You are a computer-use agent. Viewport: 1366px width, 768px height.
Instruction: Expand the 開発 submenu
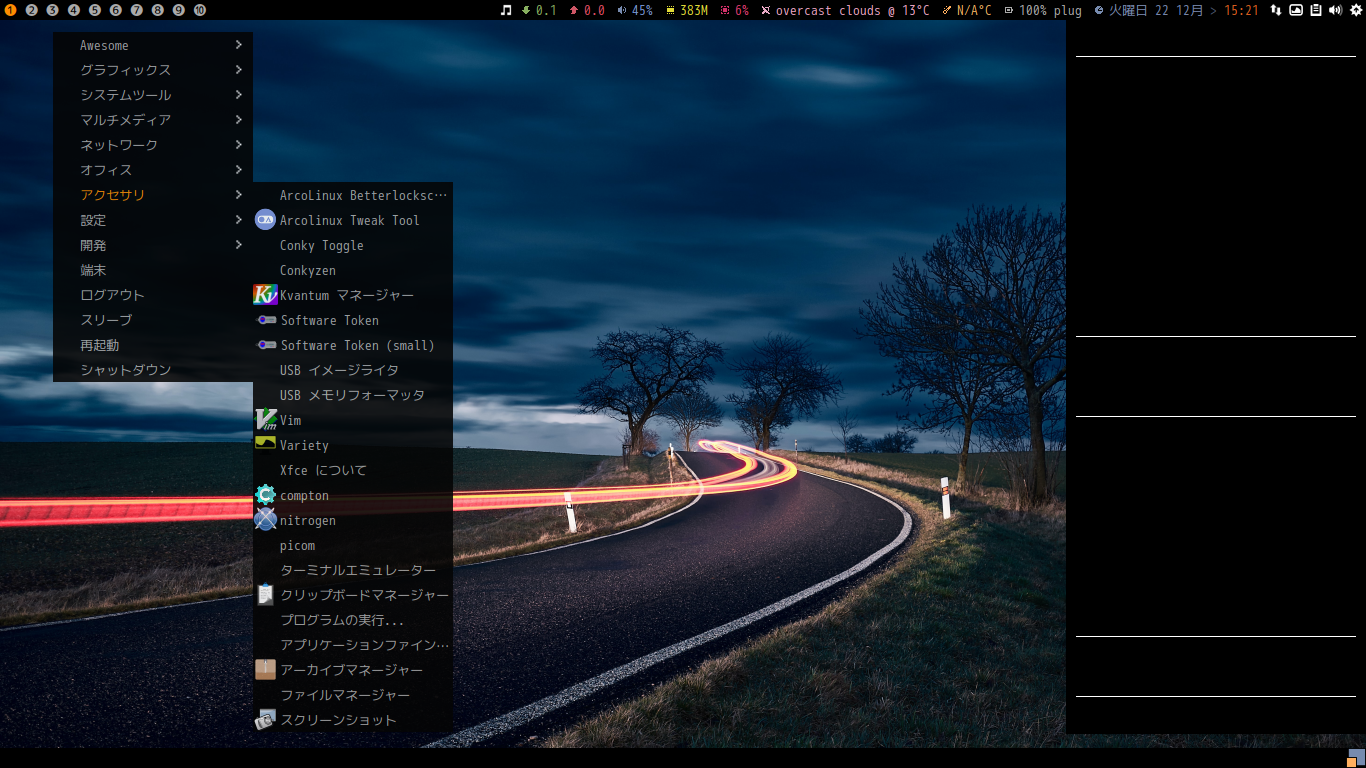(153, 245)
